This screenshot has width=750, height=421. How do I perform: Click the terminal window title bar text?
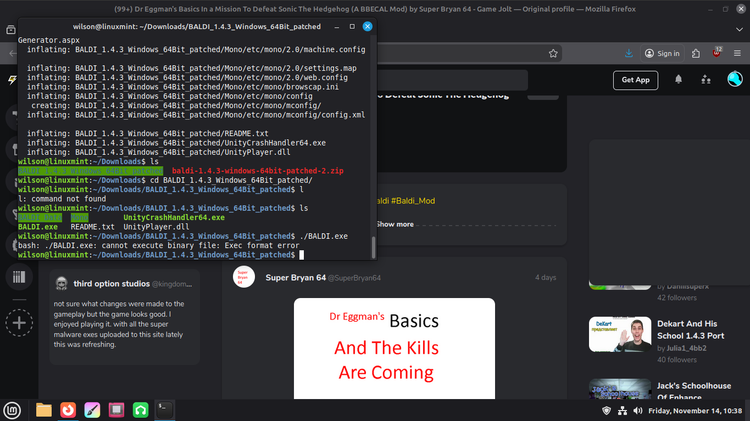(197, 27)
